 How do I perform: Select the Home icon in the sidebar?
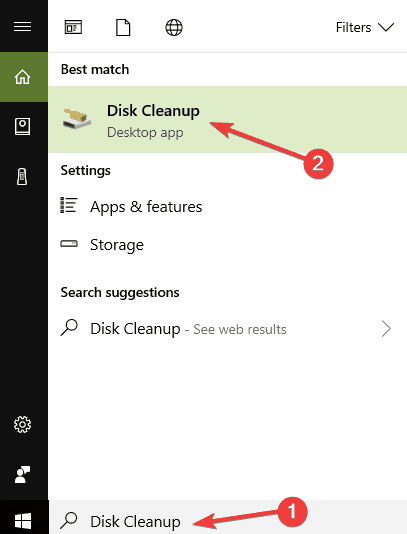pos(22,77)
